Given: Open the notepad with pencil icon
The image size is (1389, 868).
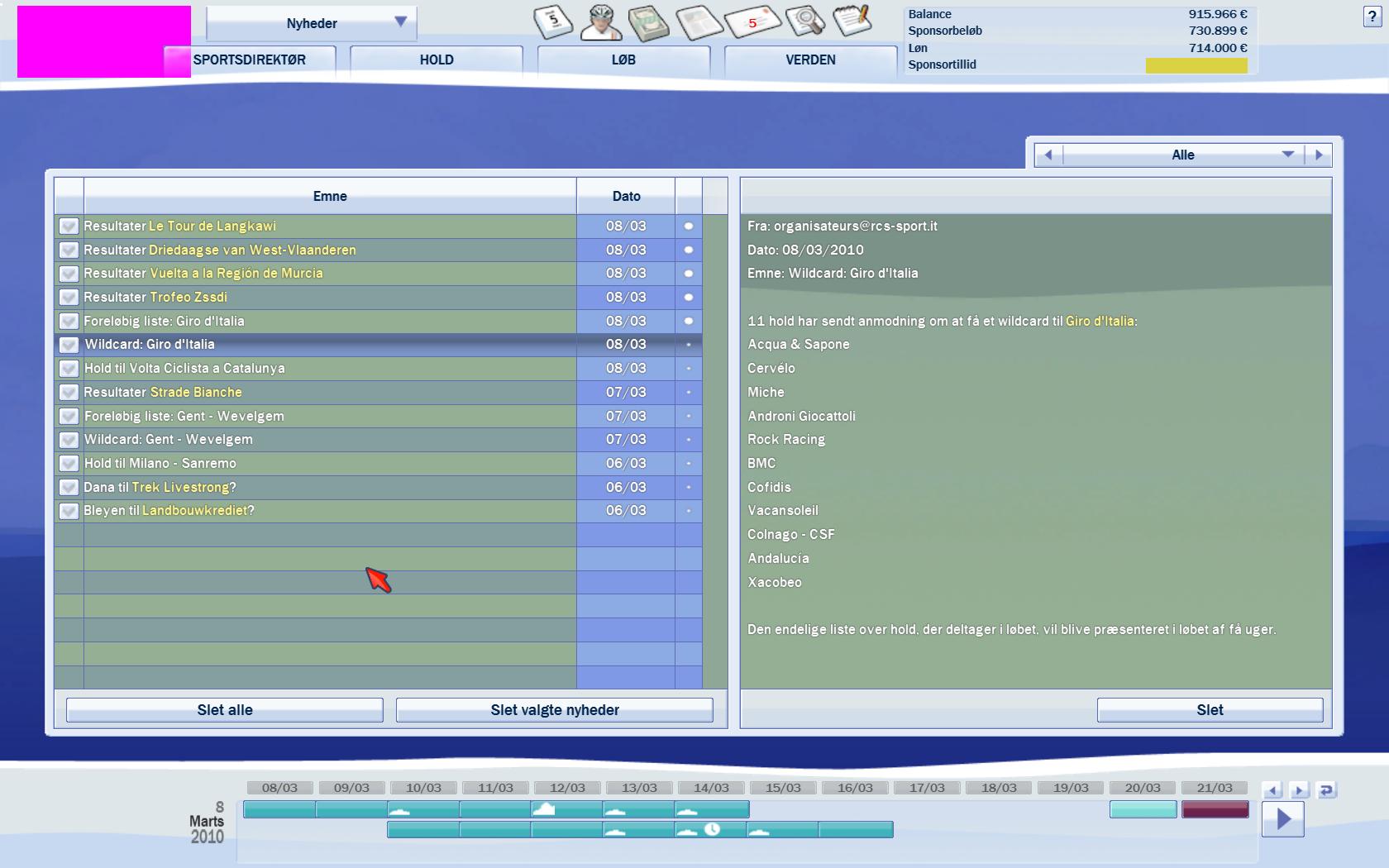Looking at the screenshot, I should point(852,20).
